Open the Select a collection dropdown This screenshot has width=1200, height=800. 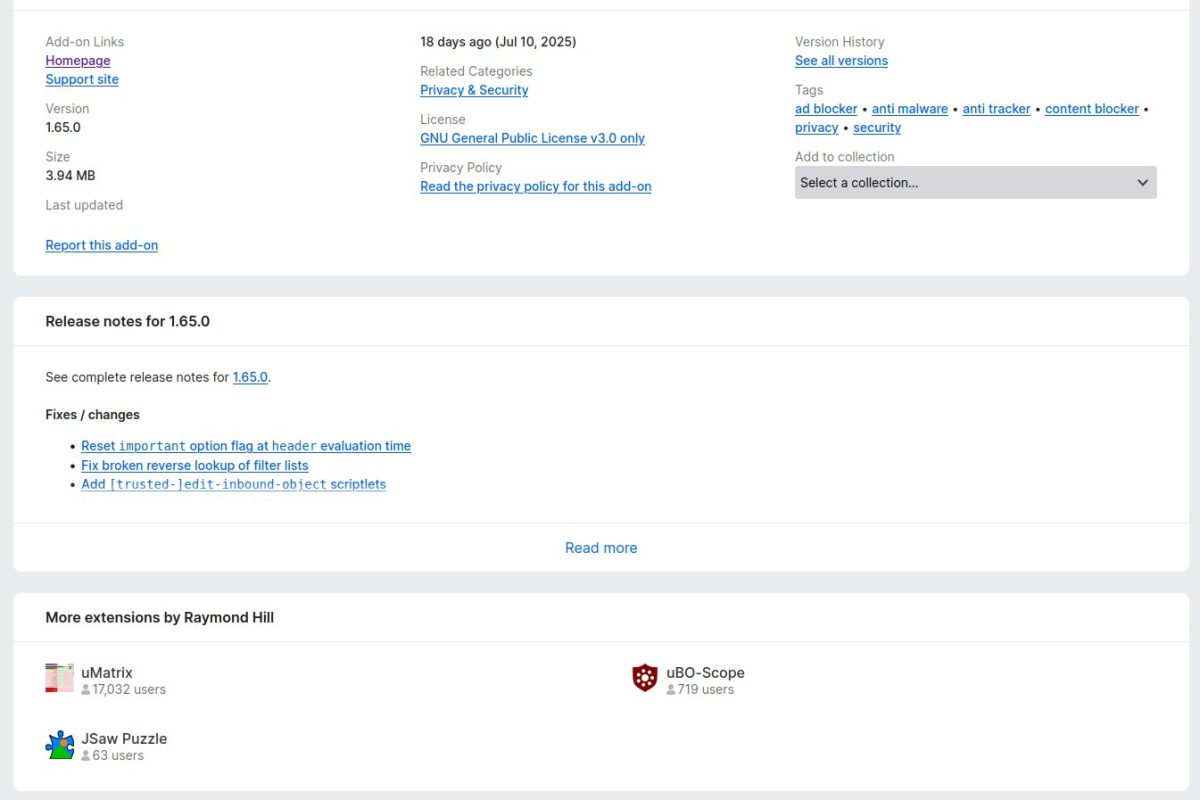975,182
